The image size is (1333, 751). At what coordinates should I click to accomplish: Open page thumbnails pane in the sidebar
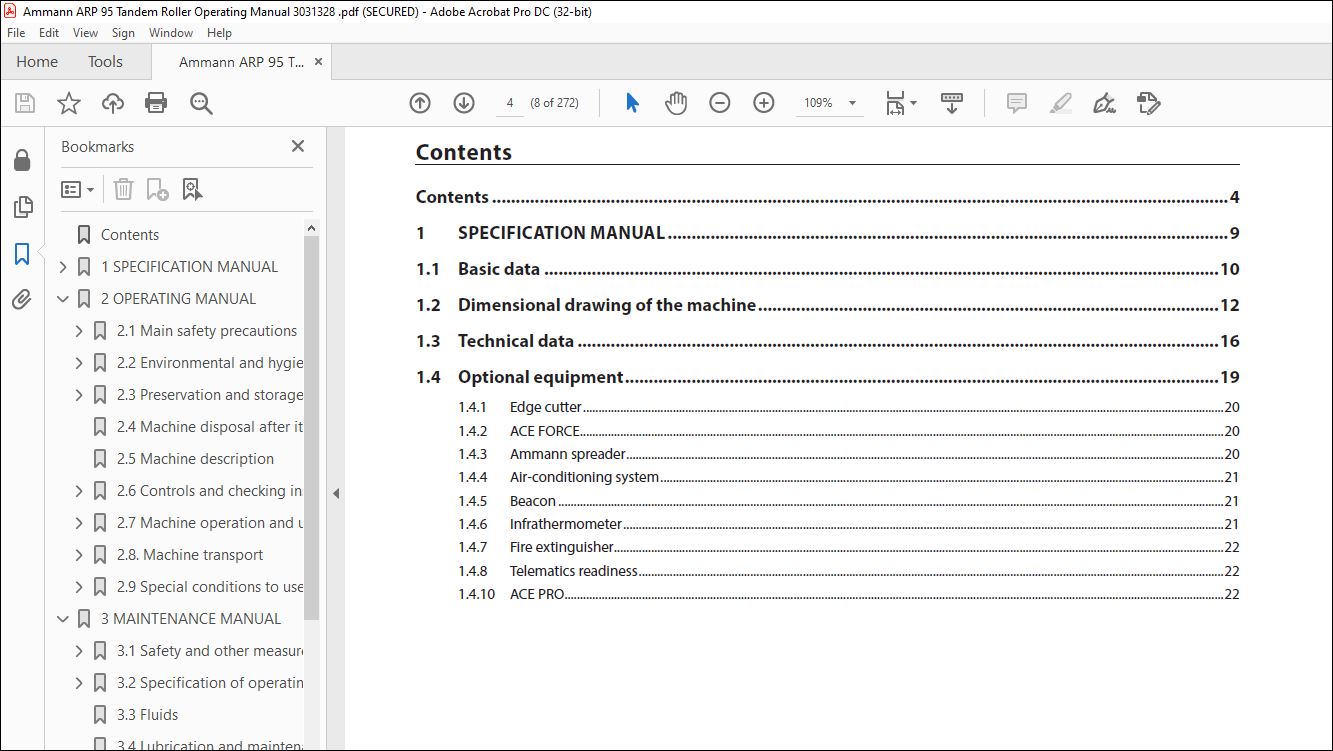[22, 207]
